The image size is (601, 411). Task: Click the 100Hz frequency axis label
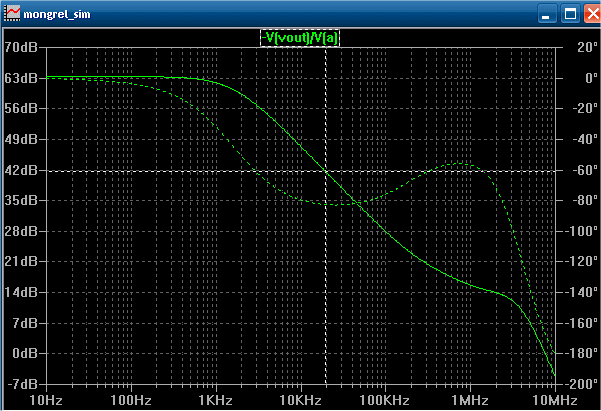[131, 401]
